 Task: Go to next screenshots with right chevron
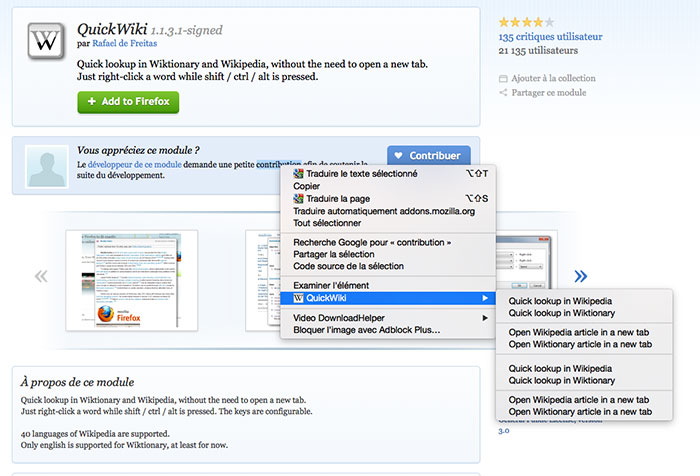tap(580, 276)
